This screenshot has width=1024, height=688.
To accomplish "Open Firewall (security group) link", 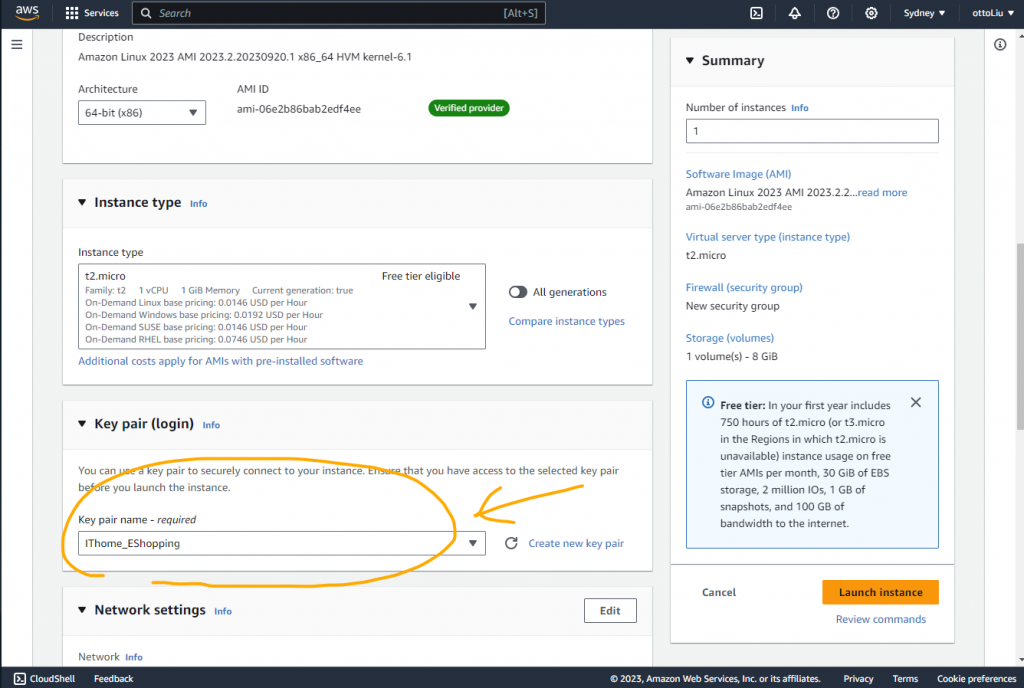I will click(744, 287).
